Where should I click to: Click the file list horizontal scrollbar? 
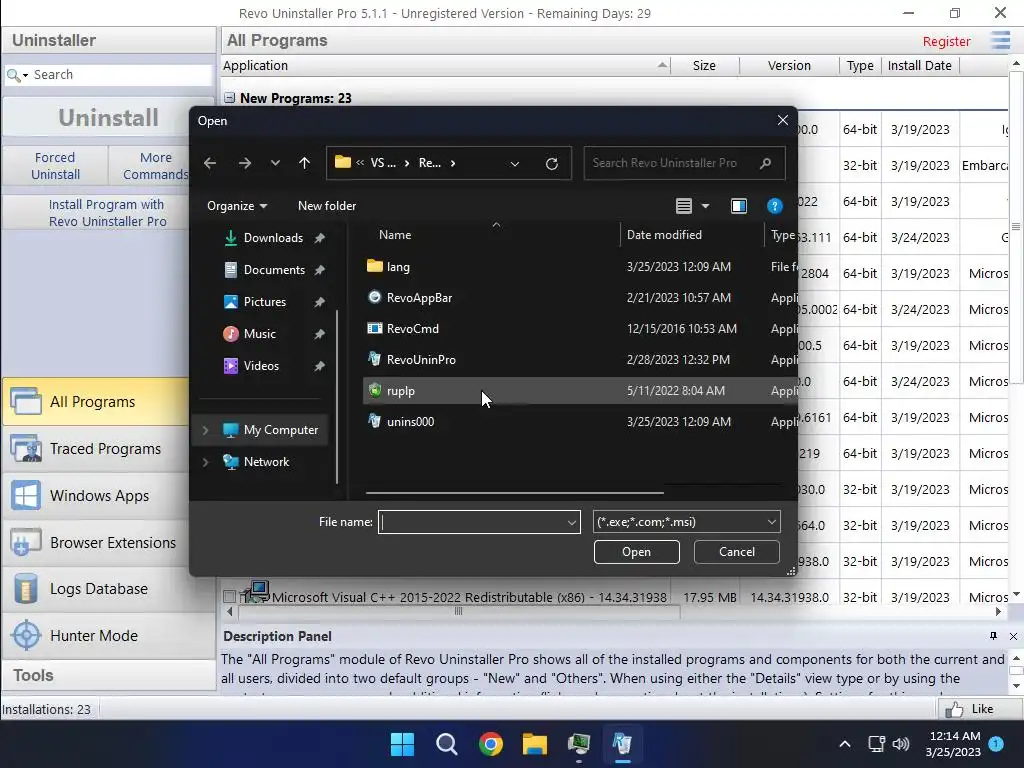[x=515, y=492]
